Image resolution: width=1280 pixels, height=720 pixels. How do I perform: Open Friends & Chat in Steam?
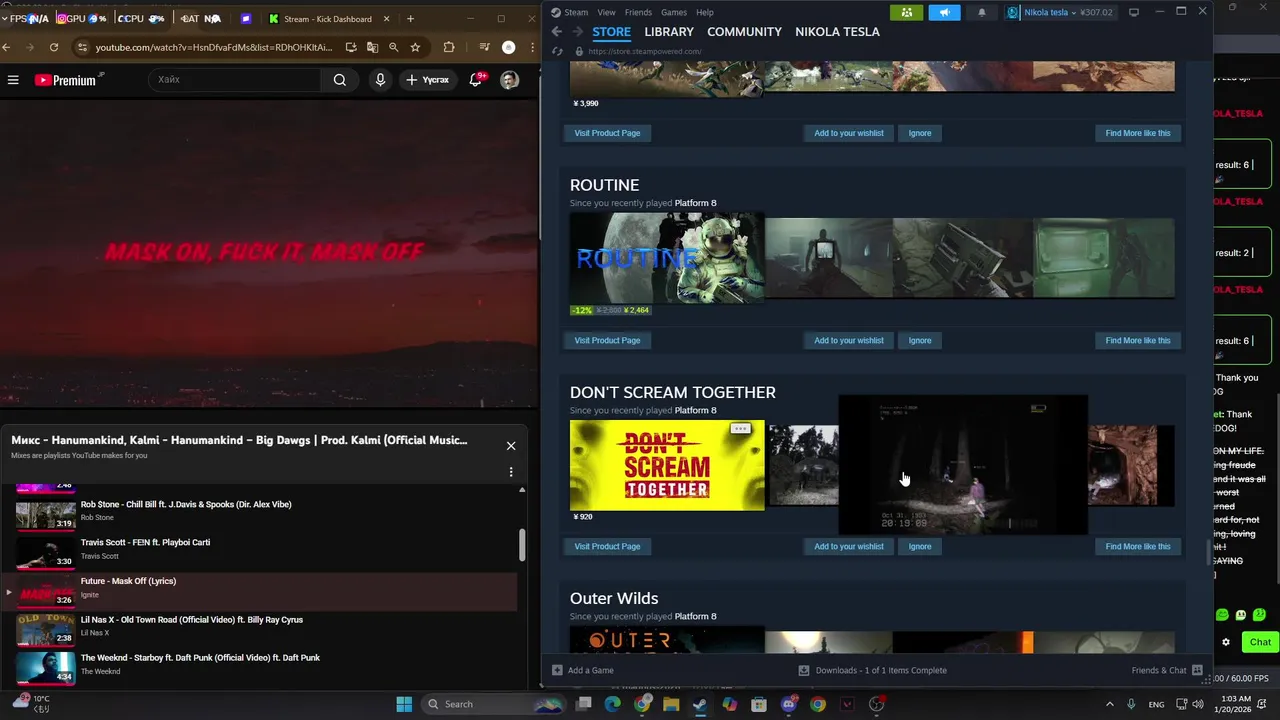tap(1167, 670)
